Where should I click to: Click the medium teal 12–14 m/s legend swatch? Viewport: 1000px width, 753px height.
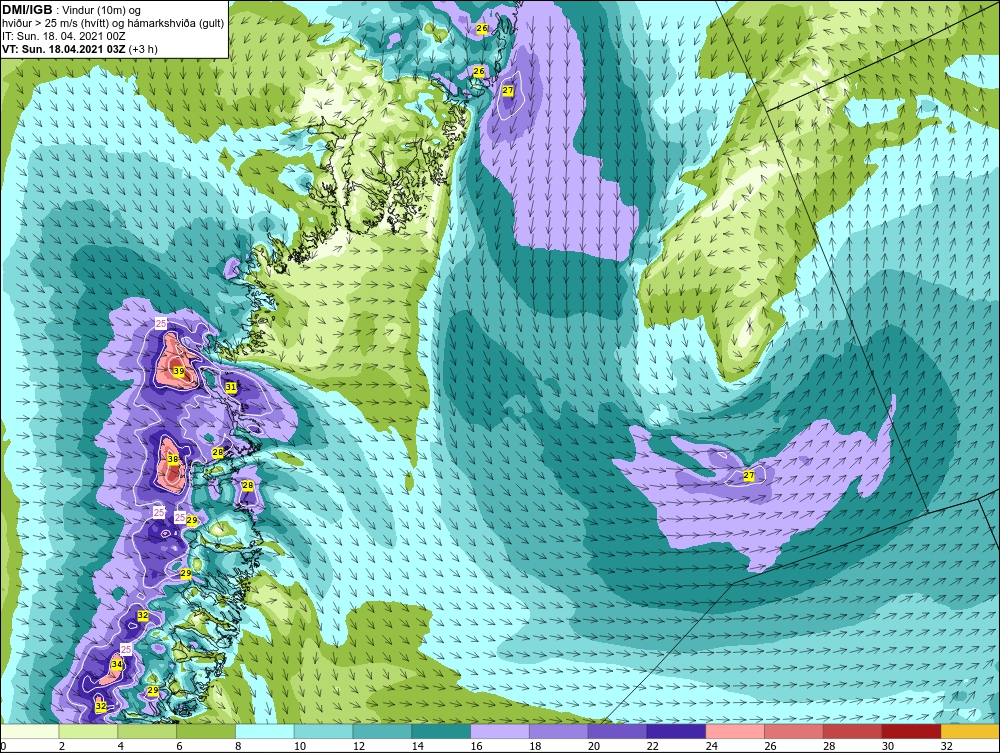pyautogui.click(x=383, y=731)
